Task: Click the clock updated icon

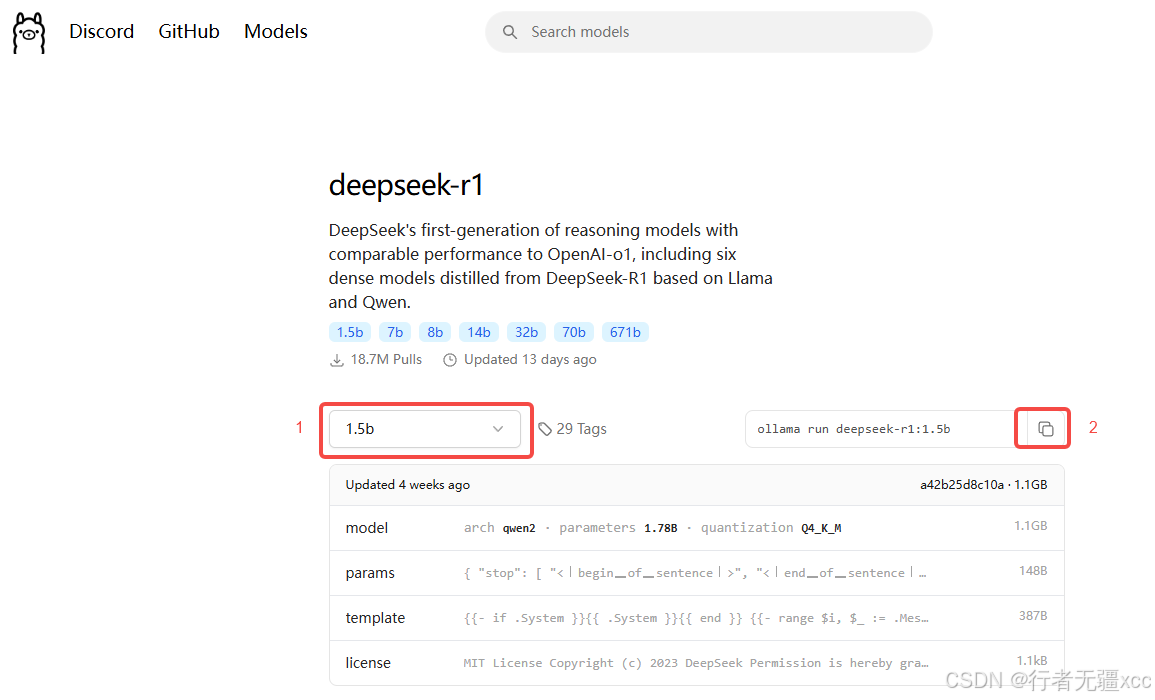Action: [x=449, y=360]
